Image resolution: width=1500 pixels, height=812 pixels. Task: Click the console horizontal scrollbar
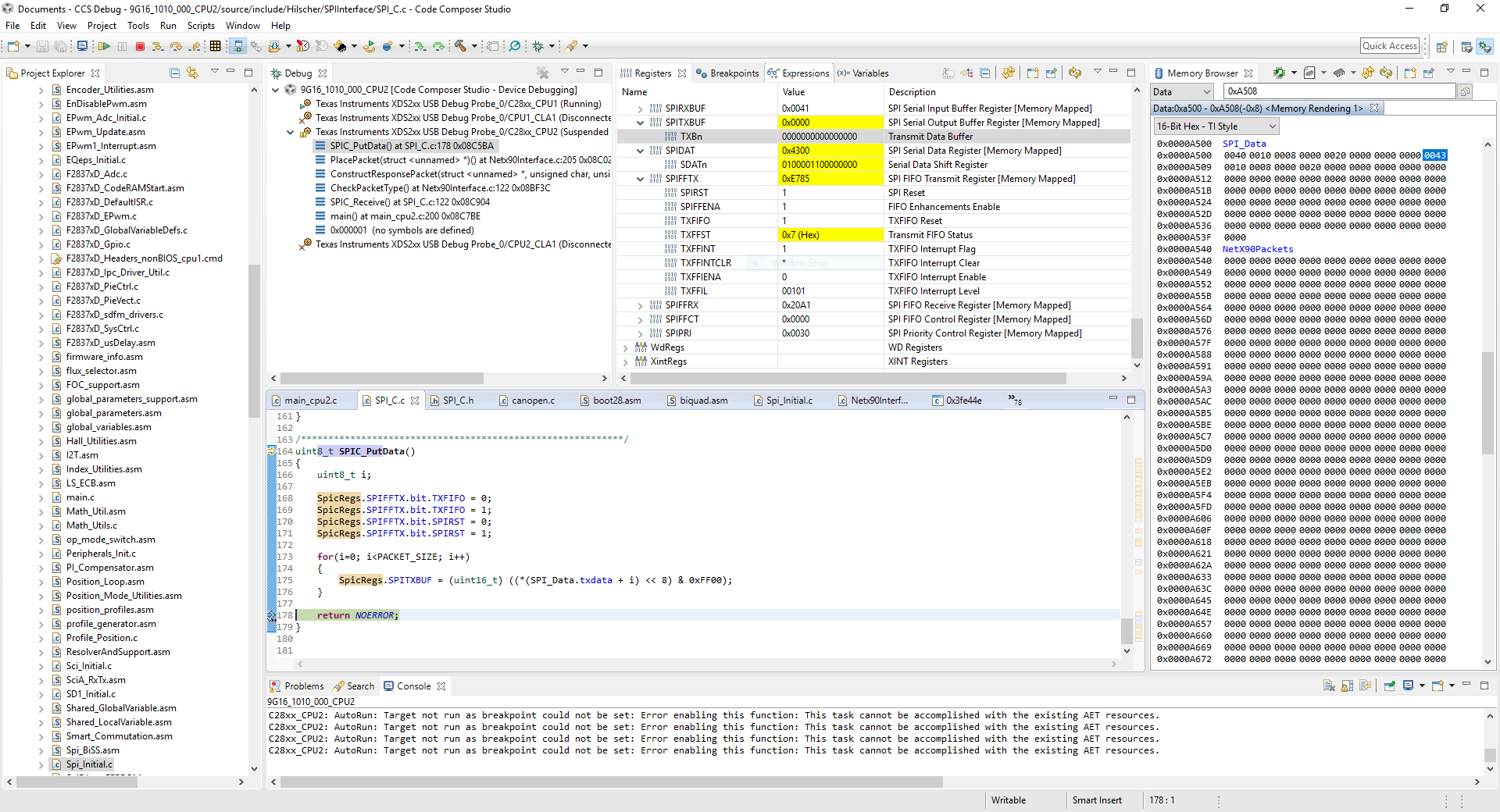[x=609, y=782]
